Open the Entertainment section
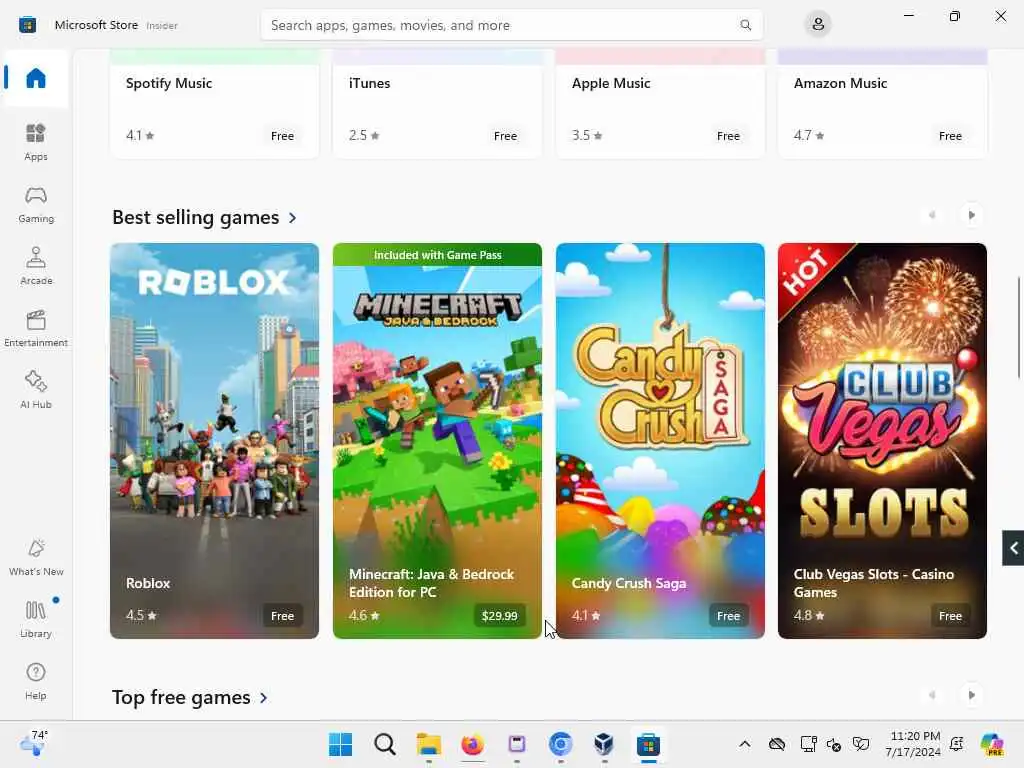Screen dimensions: 1024x768 [36, 328]
